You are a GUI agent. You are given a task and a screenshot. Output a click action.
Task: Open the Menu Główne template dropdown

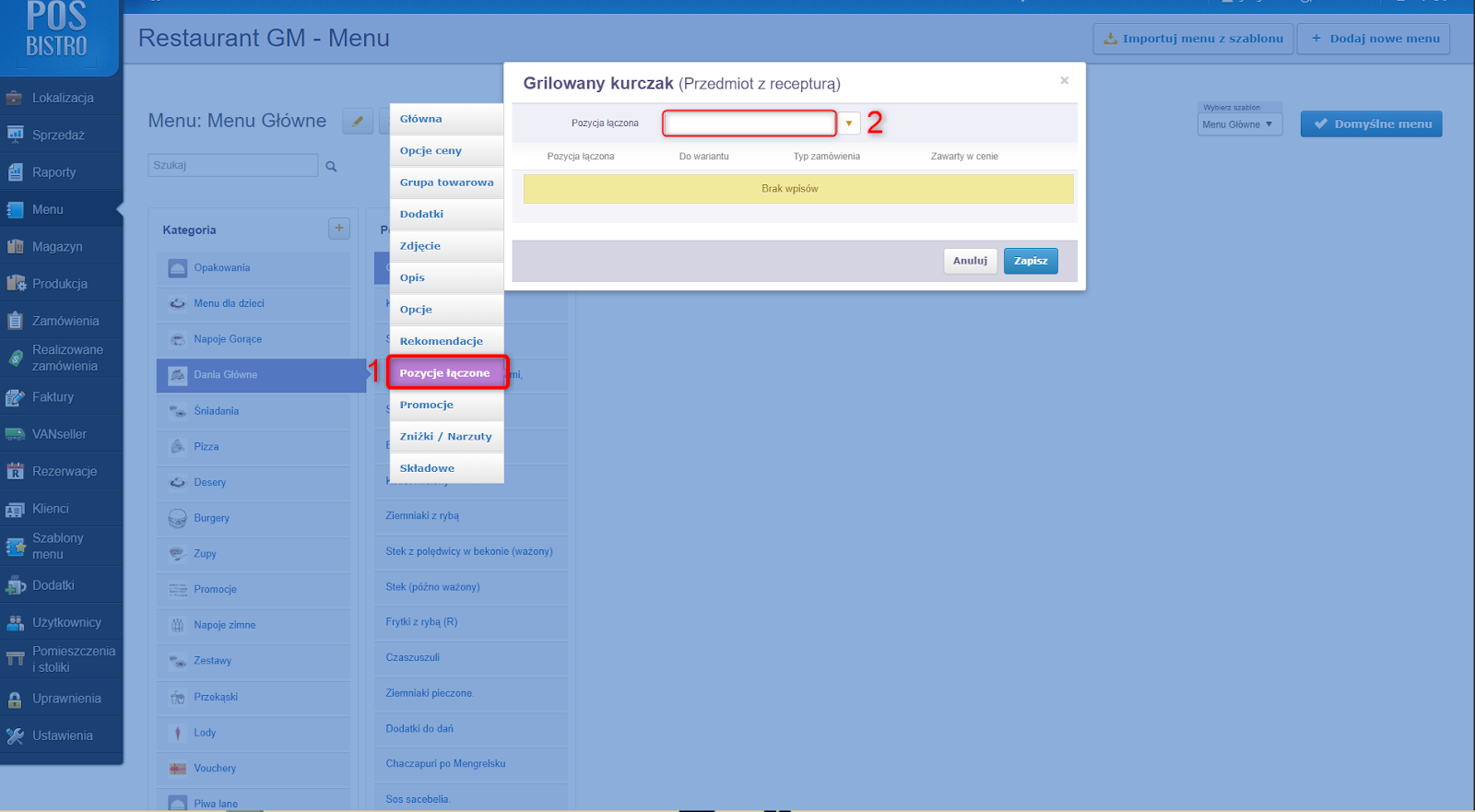(1239, 124)
